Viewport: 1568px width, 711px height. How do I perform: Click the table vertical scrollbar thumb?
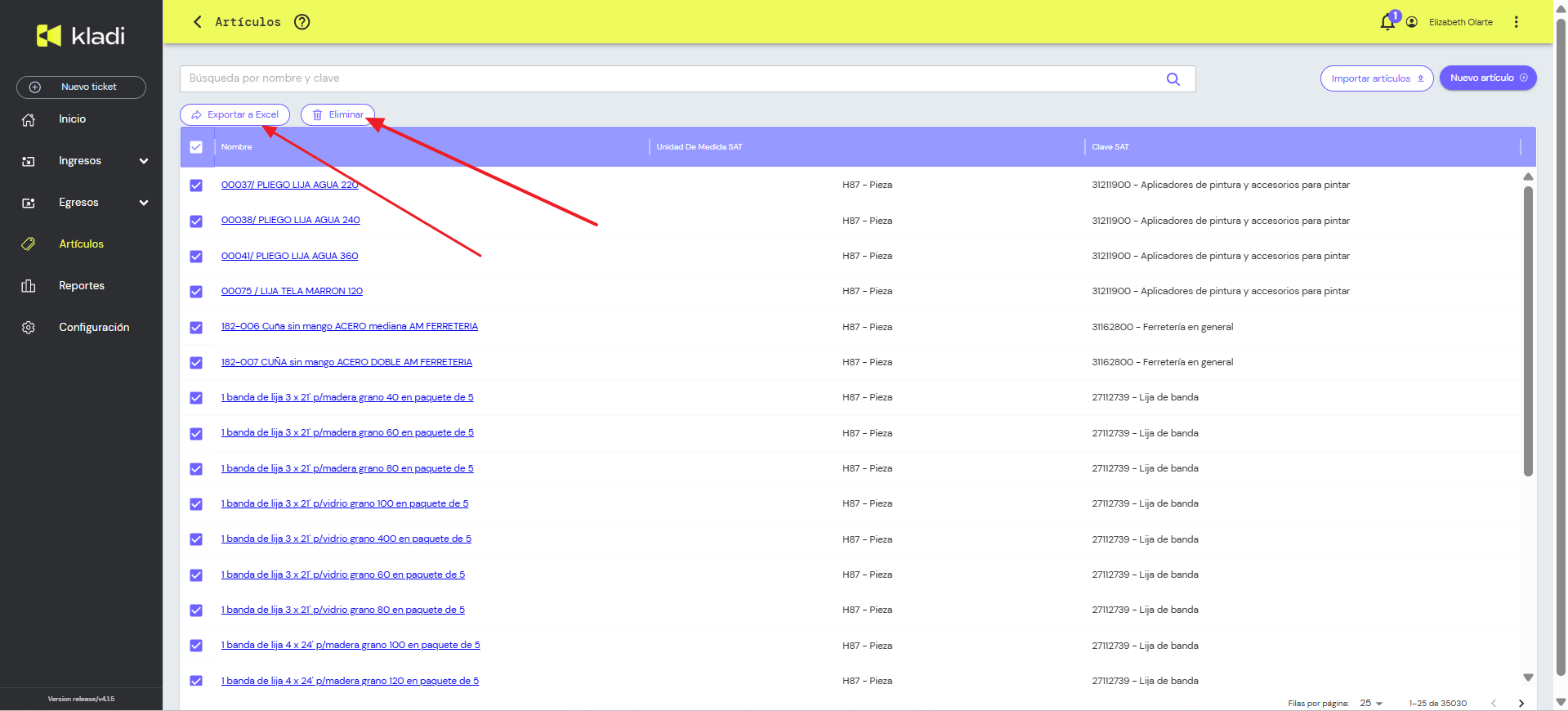(x=1528, y=331)
